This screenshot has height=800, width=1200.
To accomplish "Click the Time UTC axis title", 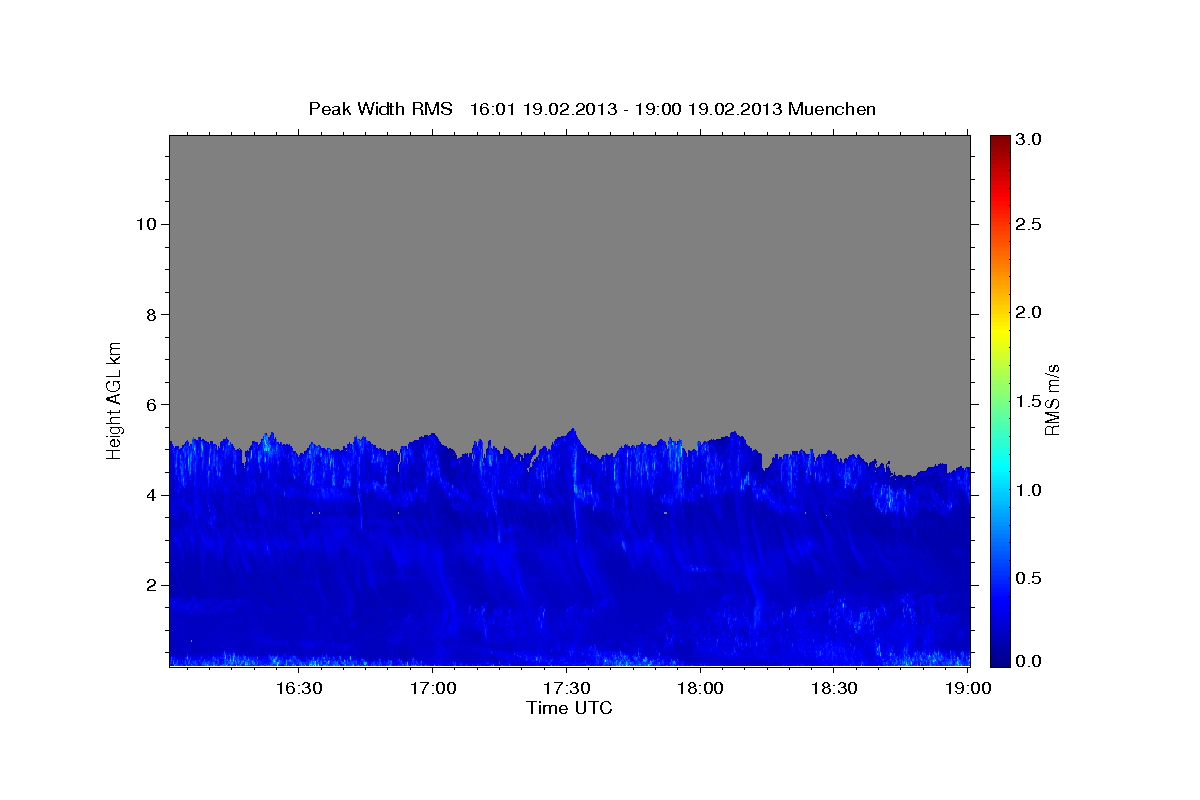I will 569,708.
